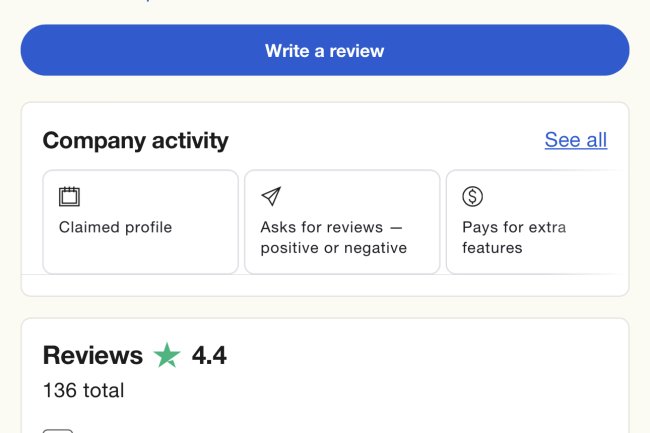Image resolution: width=650 pixels, height=433 pixels.
Task: Click the divider line below activity cards
Action: [325, 274]
